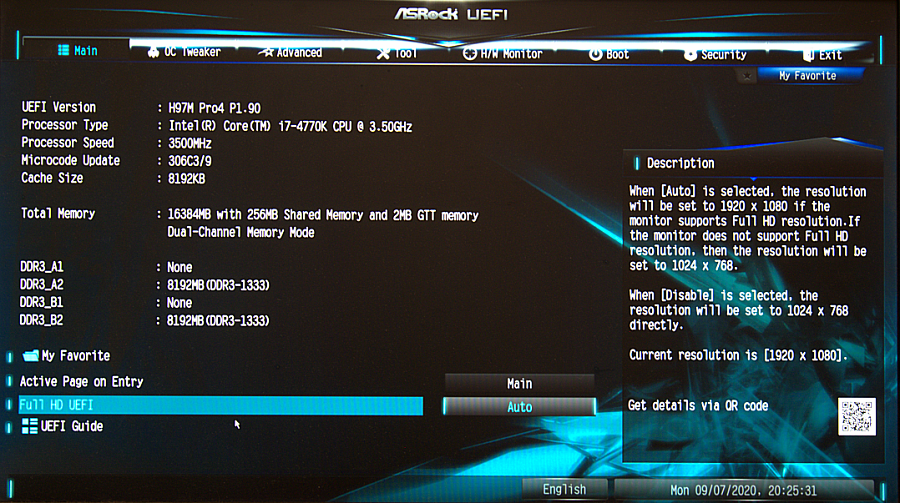Screen dimensions: 900x503
Task: Open the UEFI Guide entry
Action: [x=63, y=426]
